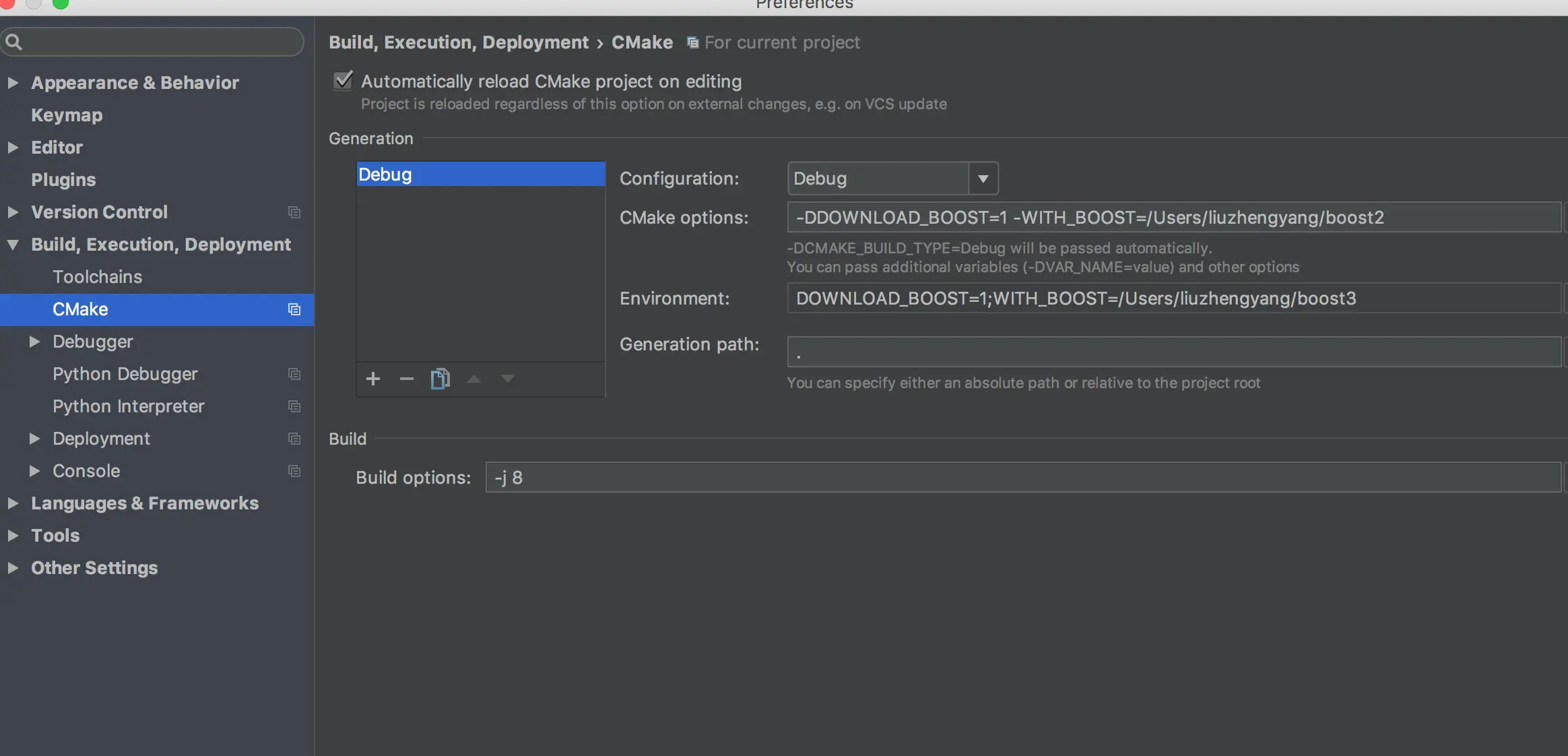Expand the Debugger tree node
The width and height of the screenshot is (1568, 756).
(x=34, y=342)
